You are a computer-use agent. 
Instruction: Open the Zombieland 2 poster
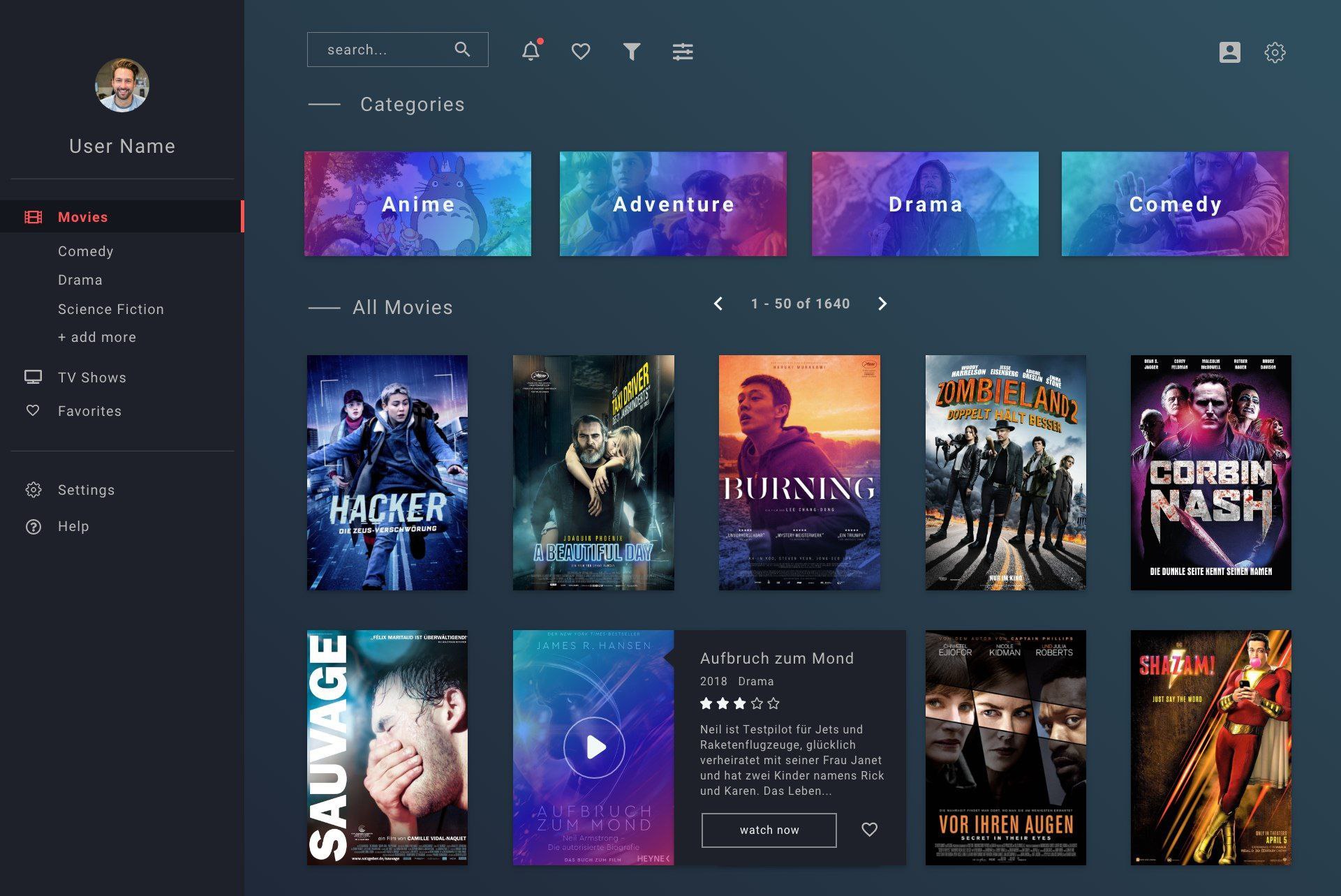pyautogui.click(x=1005, y=472)
